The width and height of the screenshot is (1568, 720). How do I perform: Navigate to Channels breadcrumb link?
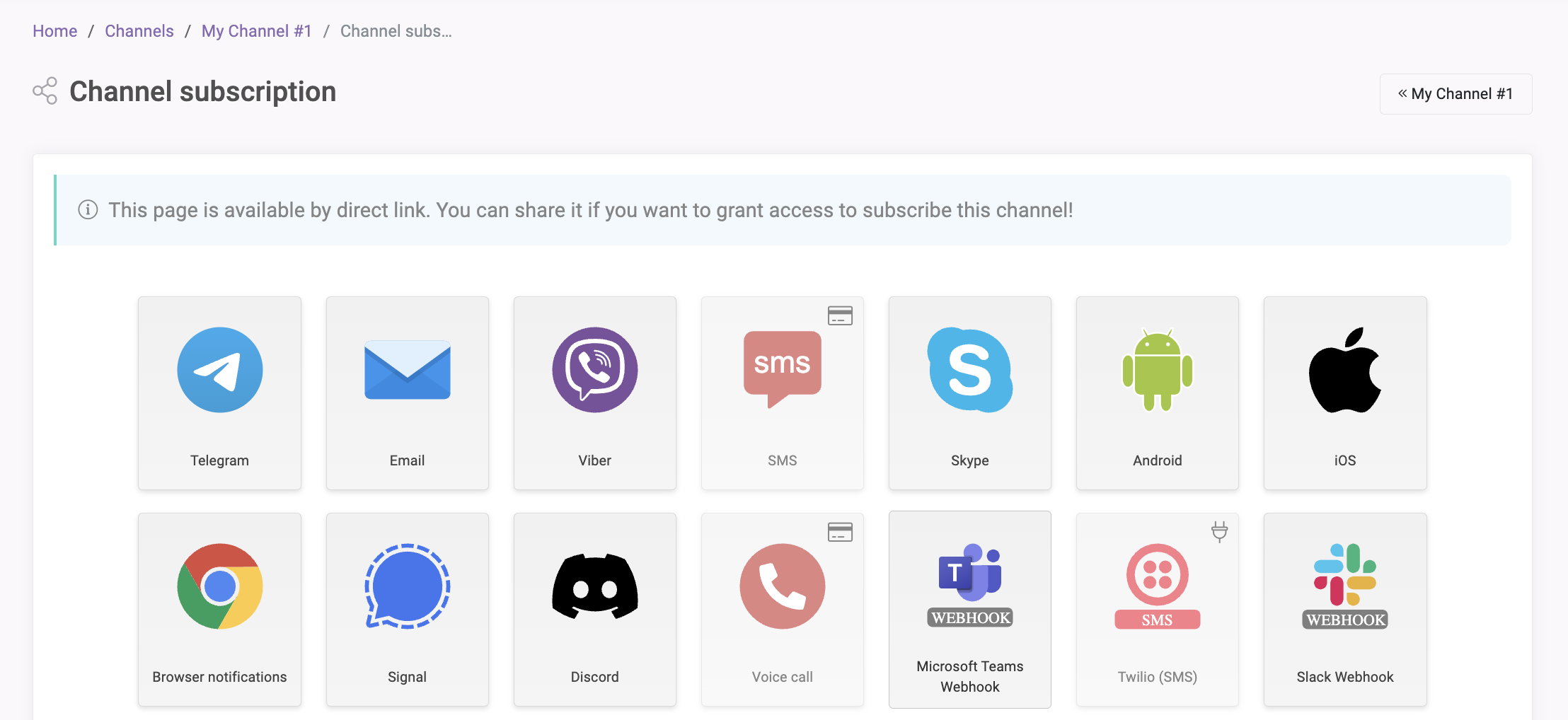(139, 31)
